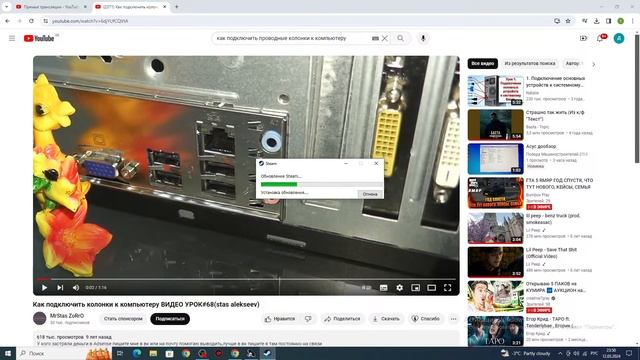The width and height of the screenshot is (640, 360).
Task: Open YouTube notifications bell
Action: (x=600, y=38)
